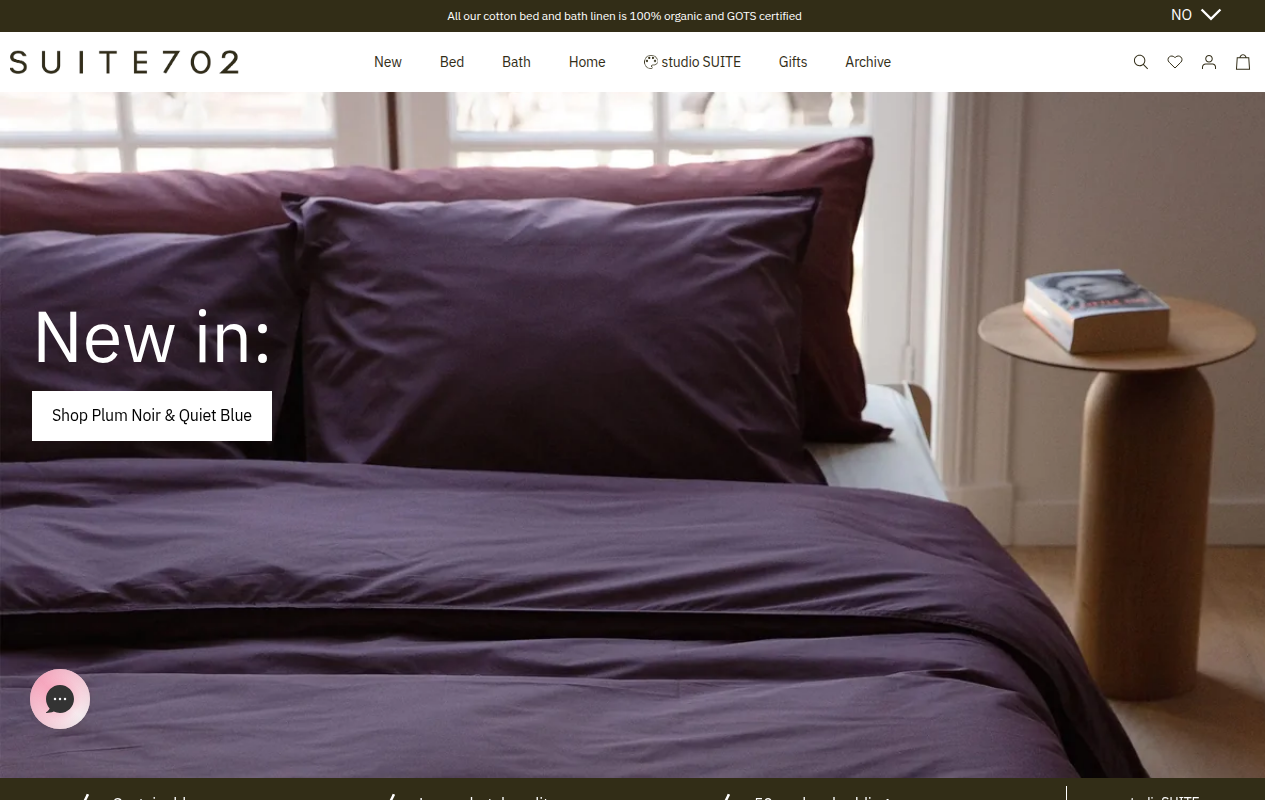Open the Gifts menu item
This screenshot has height=800, width=1280.
click(793, 62)
